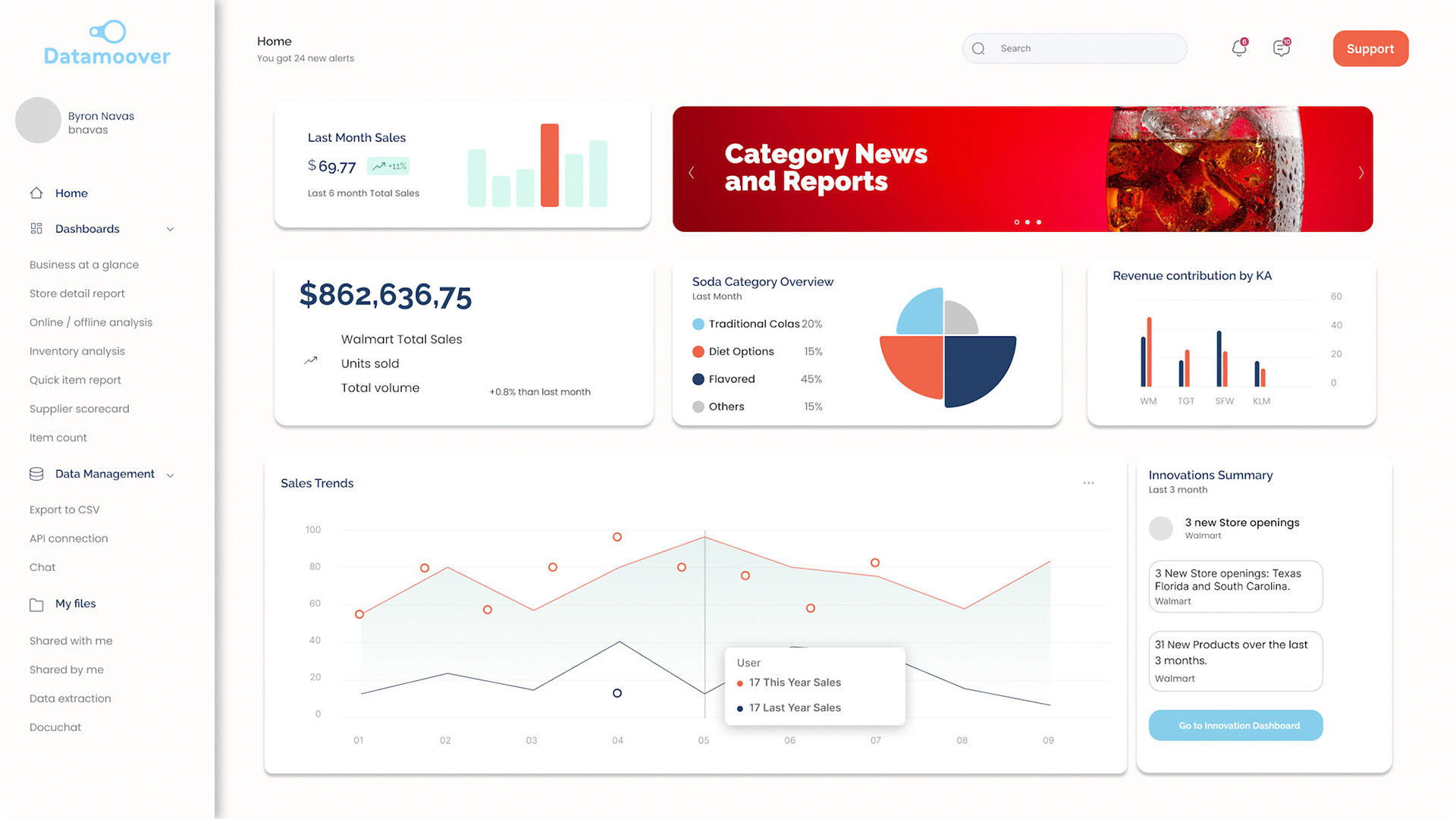Click the Datamoover logo
The height and width of the screenshot is (819, 1456).
[x=107, y=43]
